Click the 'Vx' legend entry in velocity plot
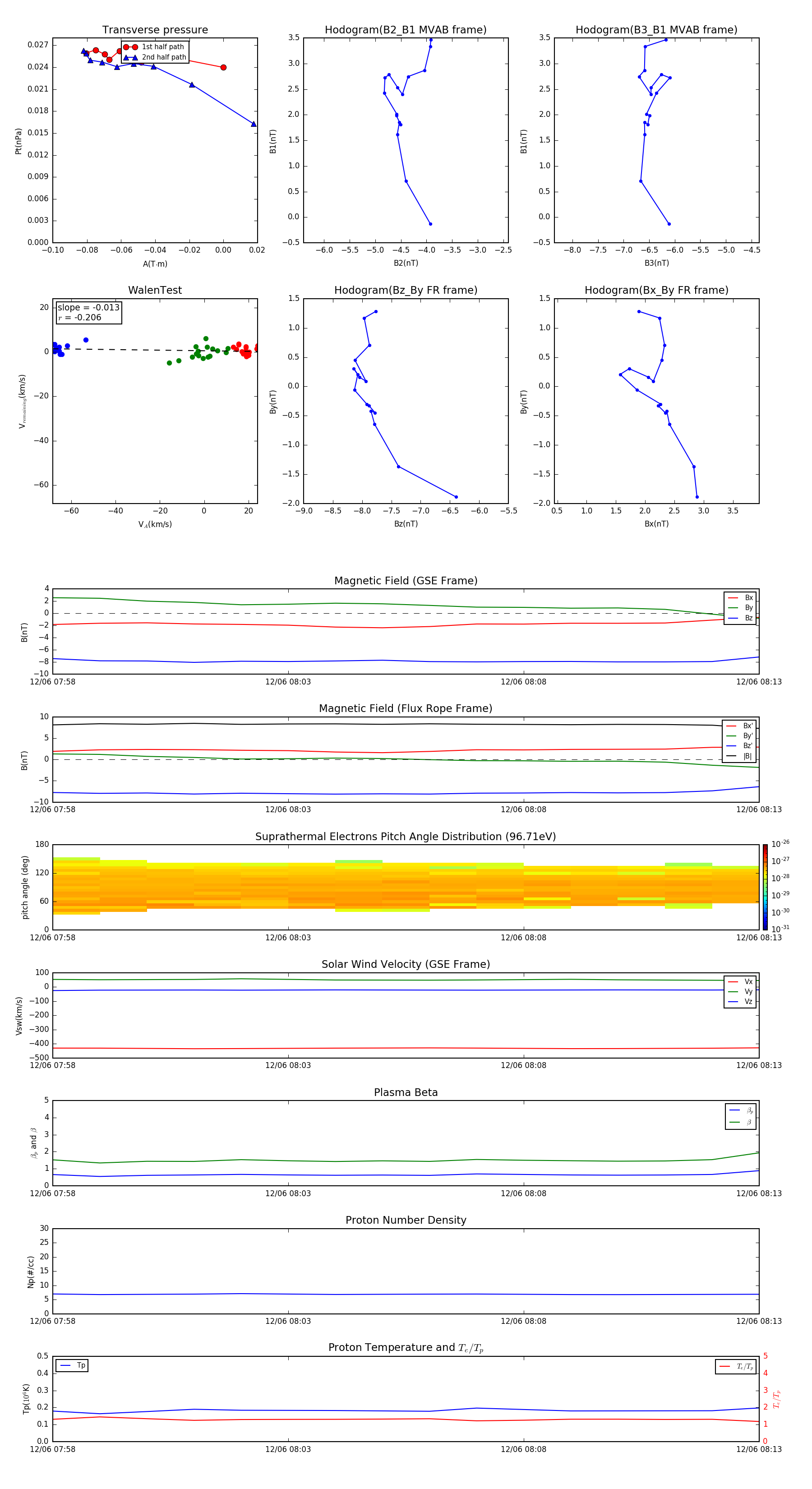 [x=740, y=981]
